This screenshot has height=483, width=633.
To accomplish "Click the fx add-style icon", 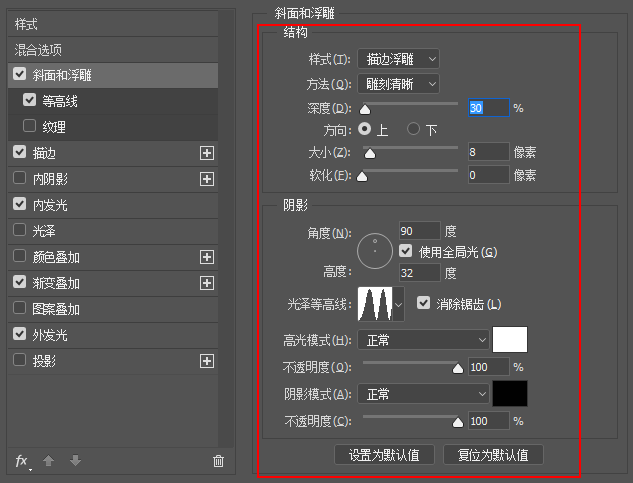I will [x=22, y=461].
